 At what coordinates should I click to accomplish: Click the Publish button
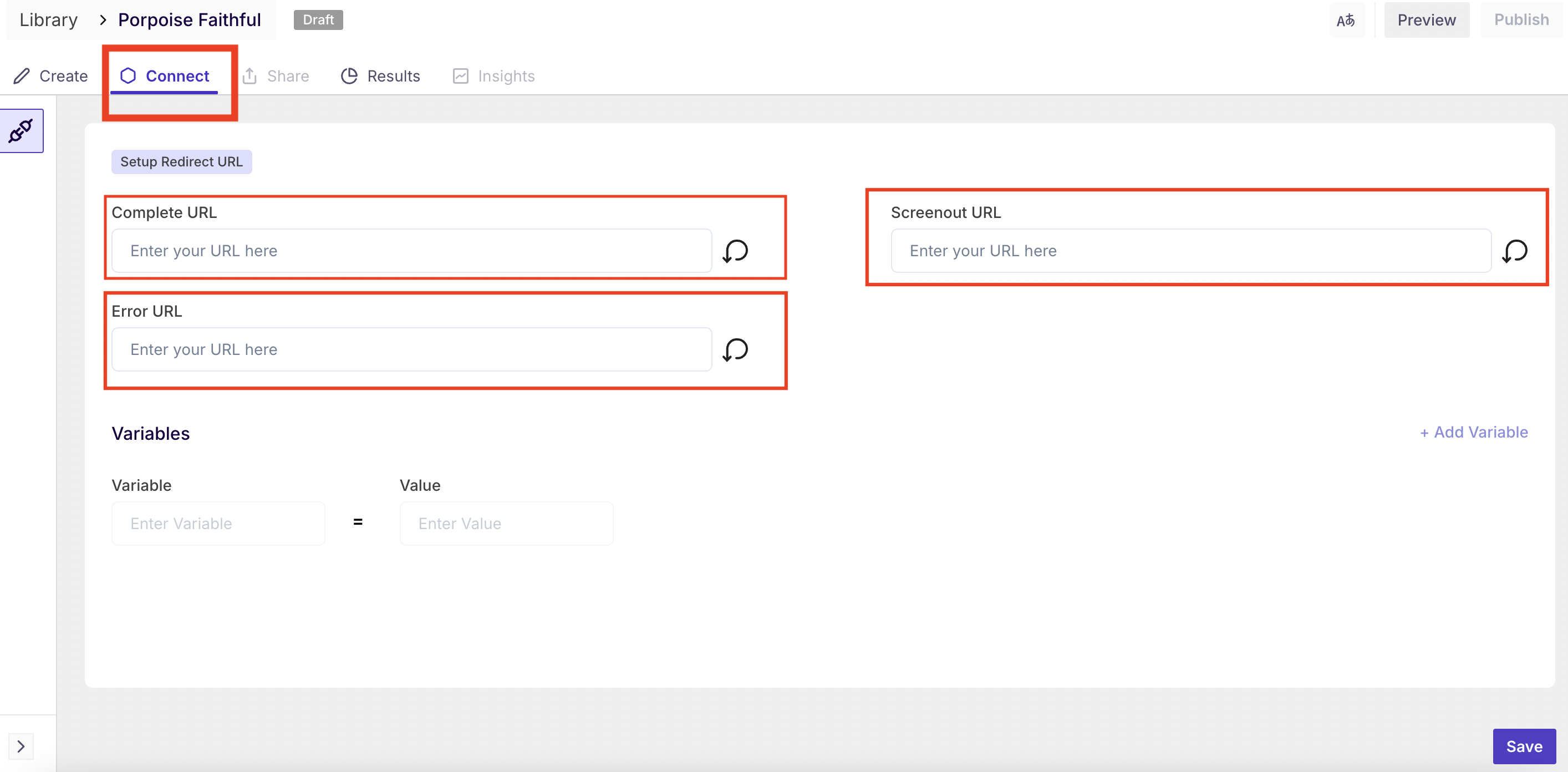tap(1522, 20)
